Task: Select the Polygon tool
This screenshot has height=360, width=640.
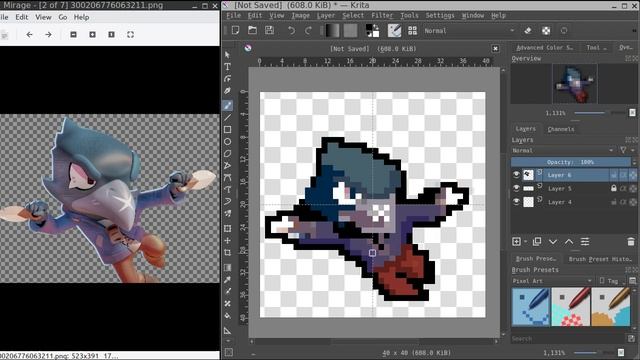Action: 227,154
